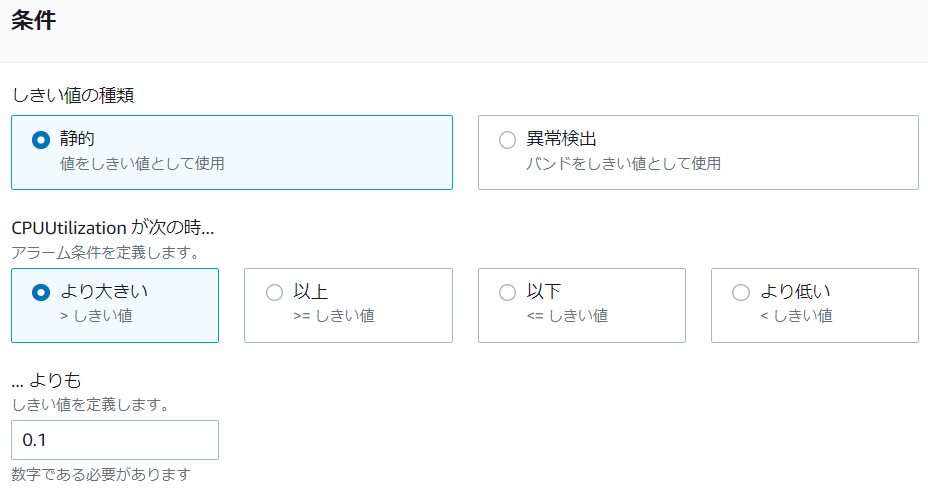Image resolution: width=928 pixels, height=493 pixels.
Task: Click the 数字である必要があります hint text
Action: point(100,474)
